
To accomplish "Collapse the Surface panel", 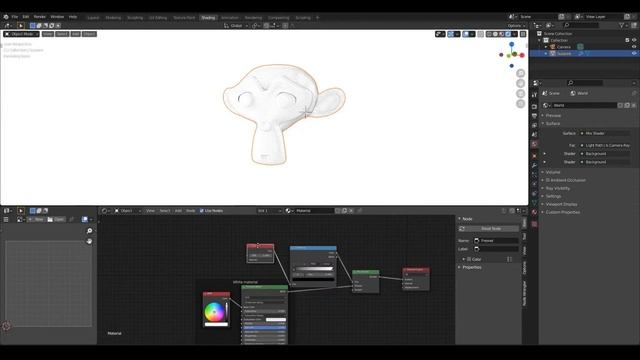I will (553, 124).
